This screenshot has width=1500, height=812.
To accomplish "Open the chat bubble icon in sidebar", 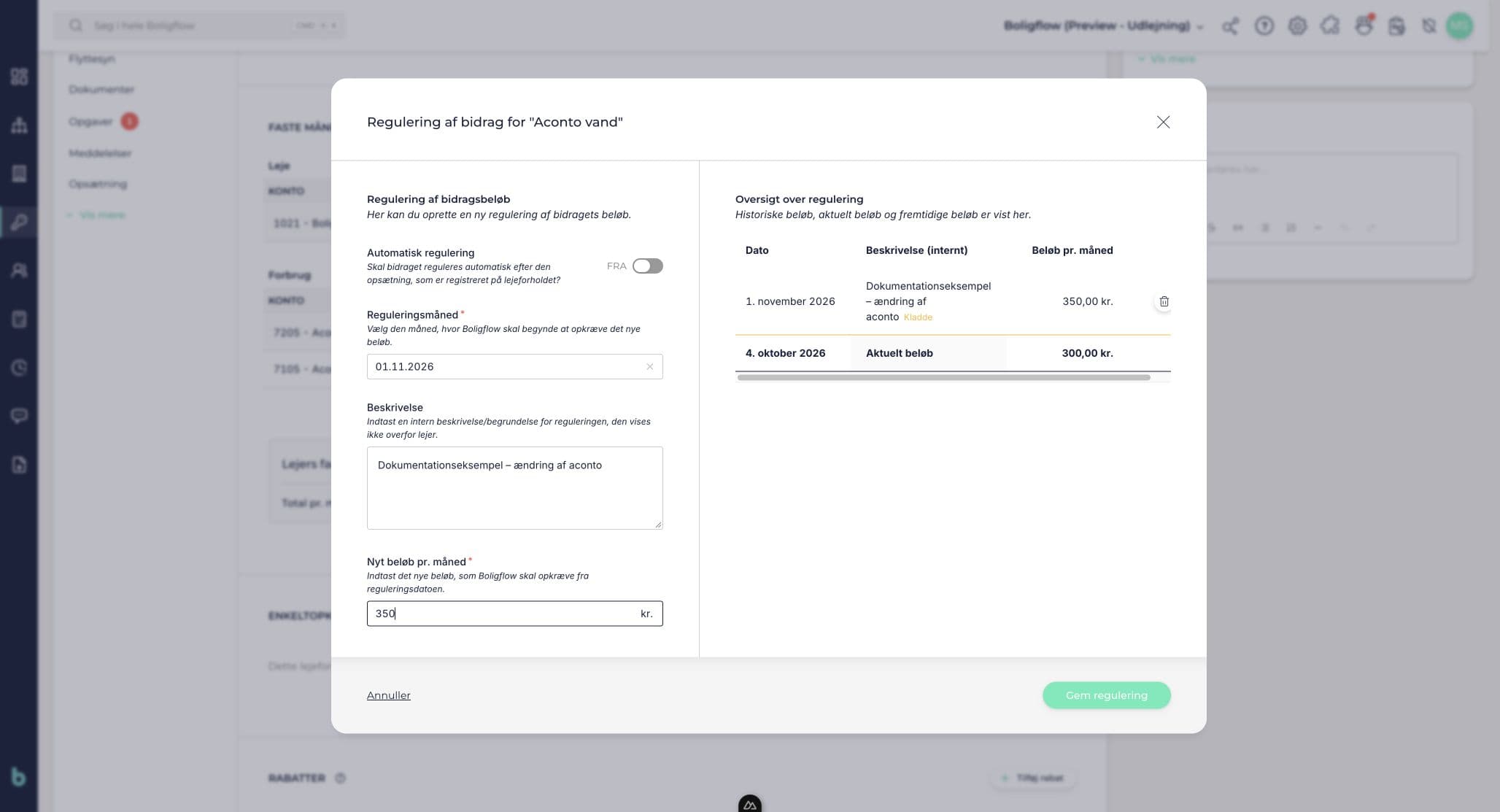I will click(x=19, y=416).
